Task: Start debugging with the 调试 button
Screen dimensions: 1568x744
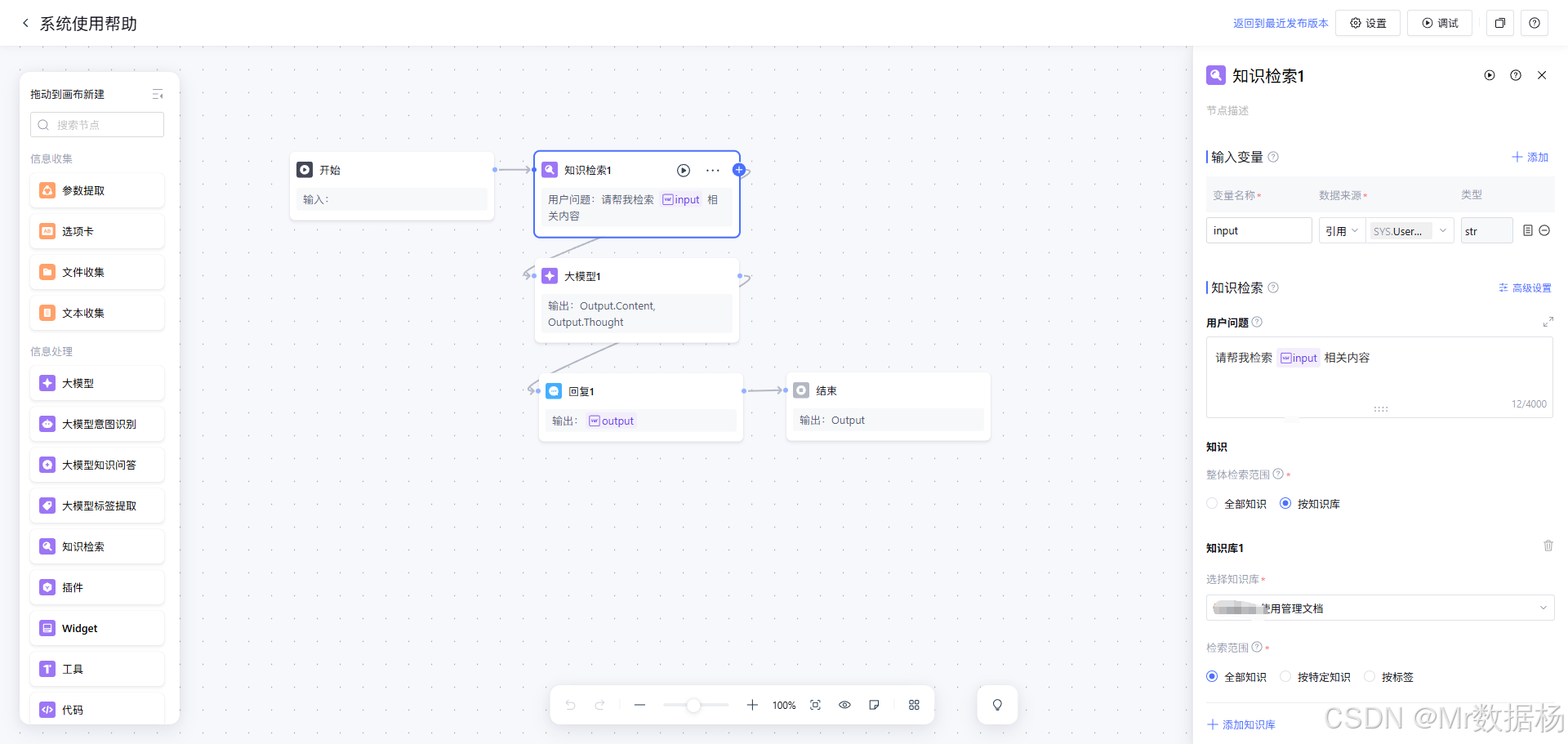Action: pyautogui.click(x=1440, y=23)
